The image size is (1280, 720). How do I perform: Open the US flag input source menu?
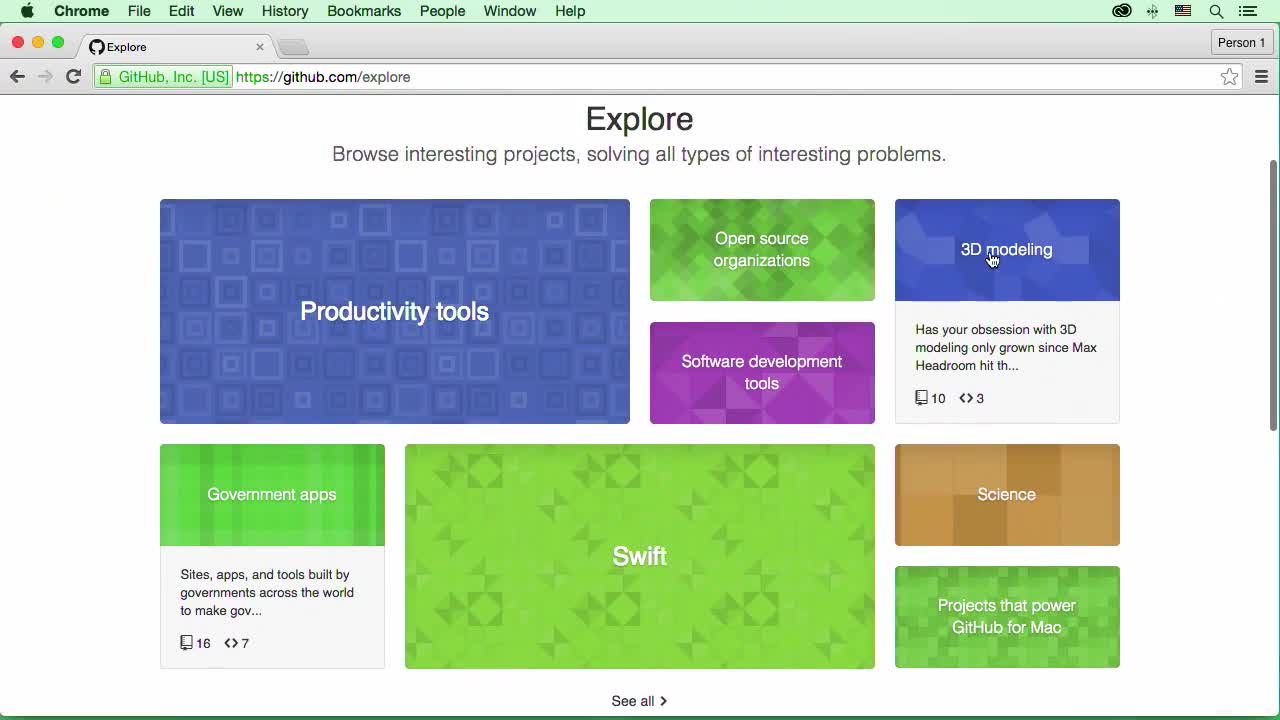1183,11
